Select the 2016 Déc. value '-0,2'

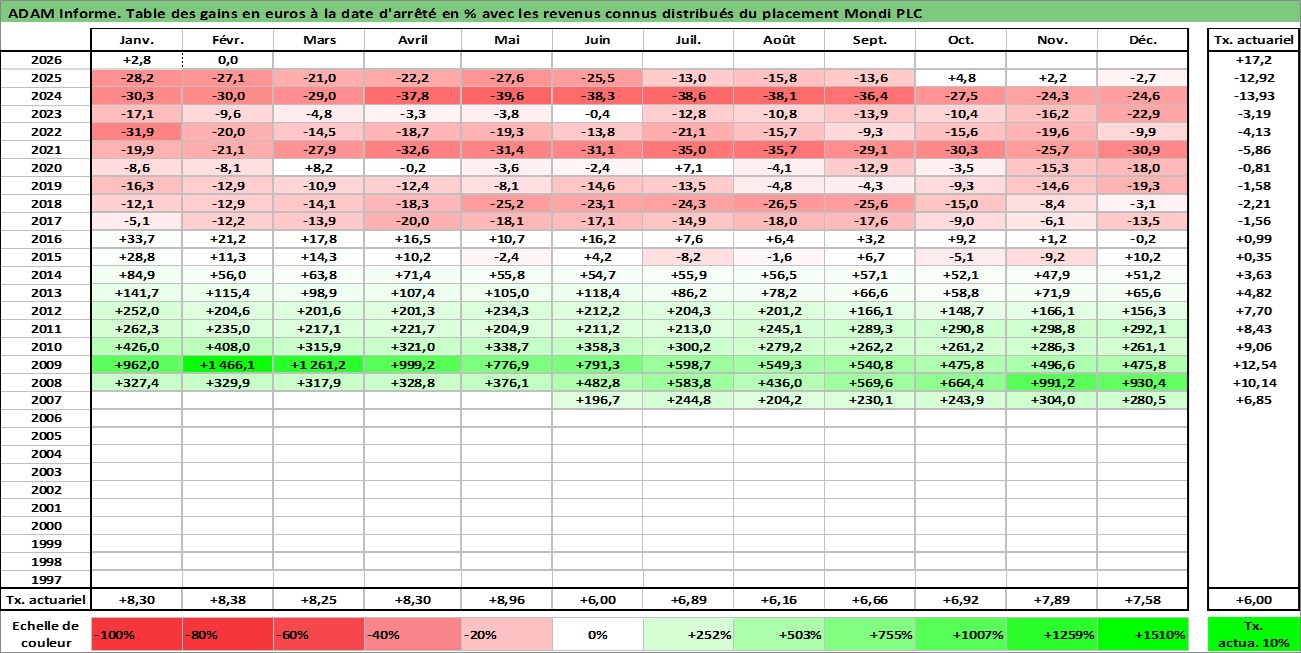[1143, 239]
